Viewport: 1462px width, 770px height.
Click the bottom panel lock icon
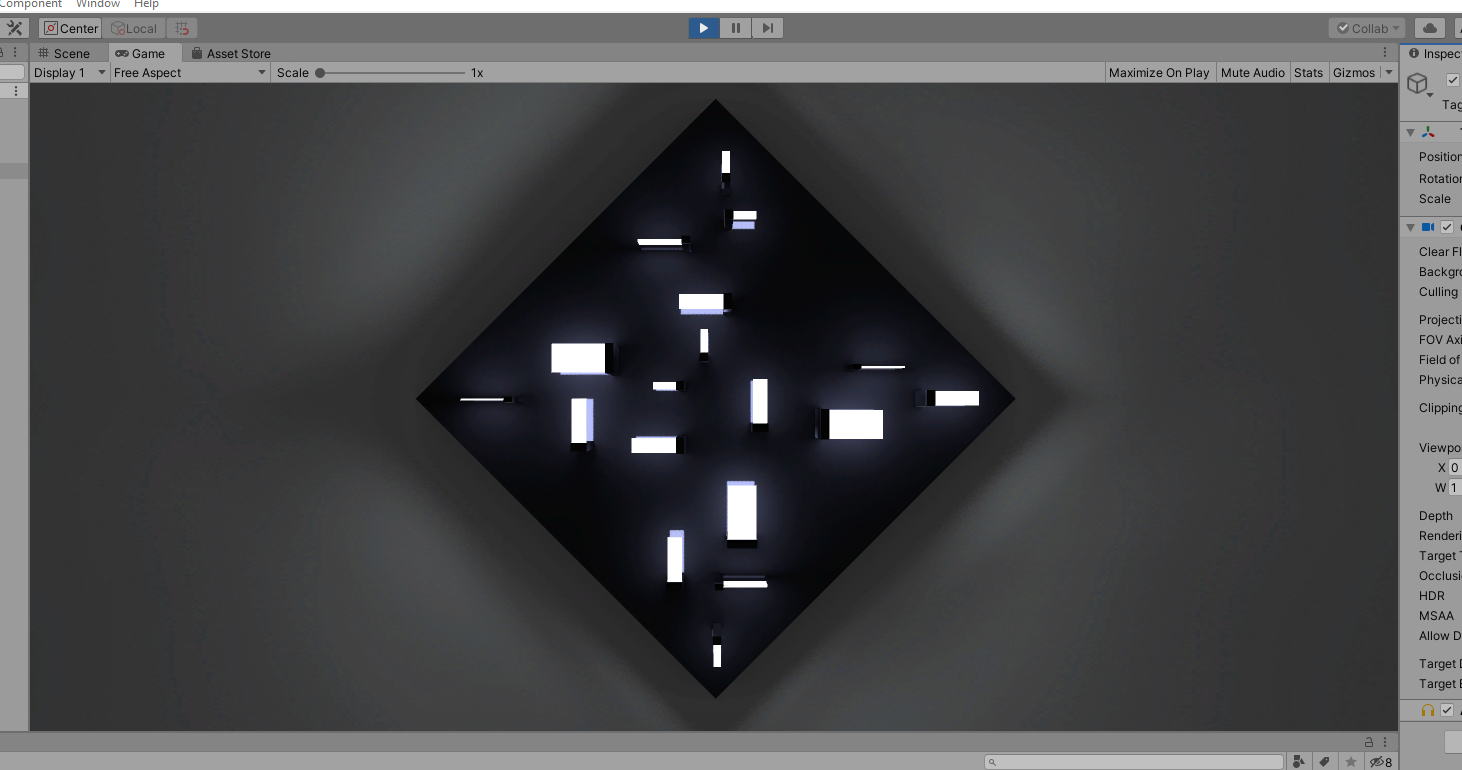(x=1369, y=741)
